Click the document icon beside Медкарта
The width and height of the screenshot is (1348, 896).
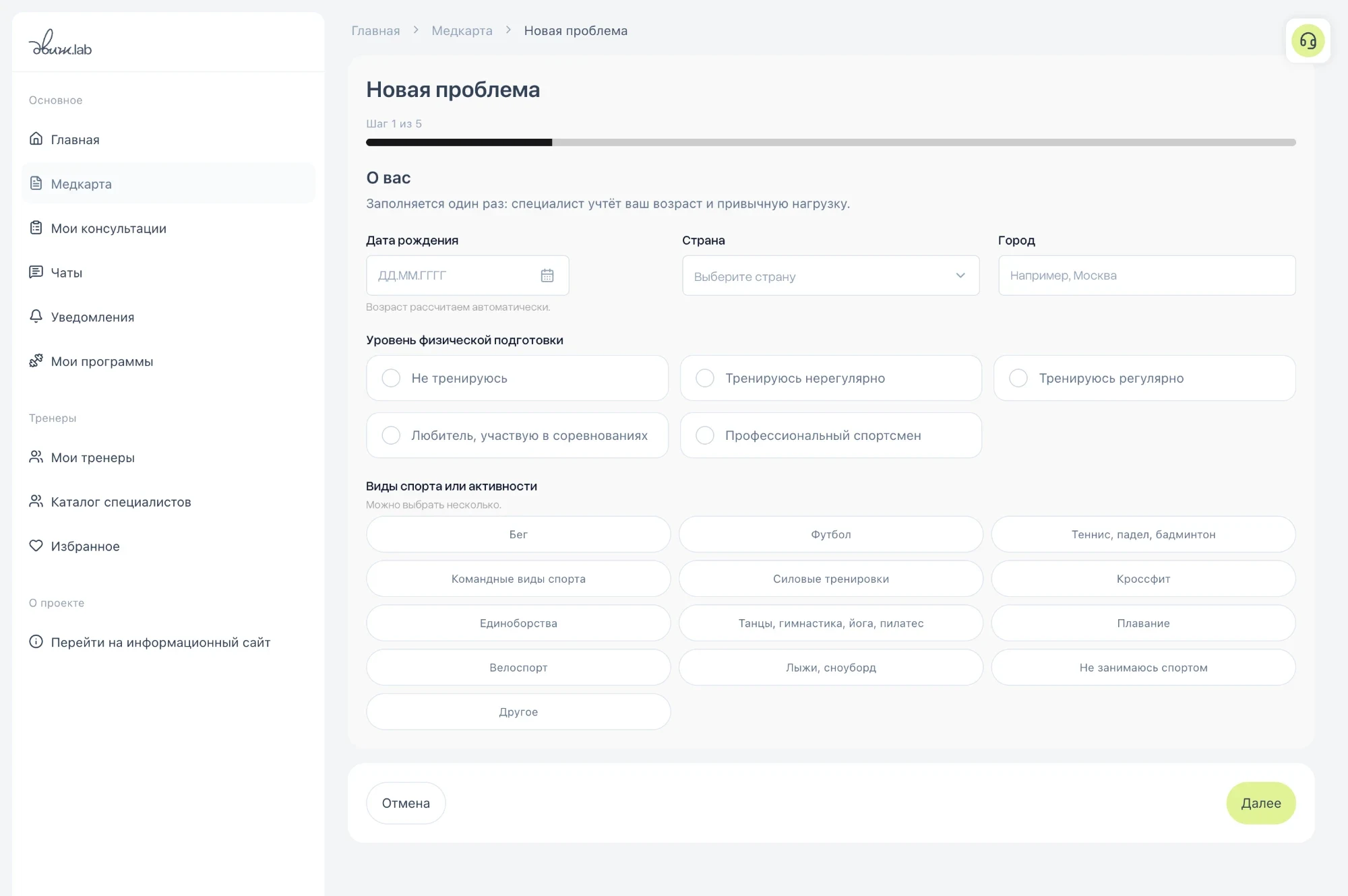(x=36, y=183)
